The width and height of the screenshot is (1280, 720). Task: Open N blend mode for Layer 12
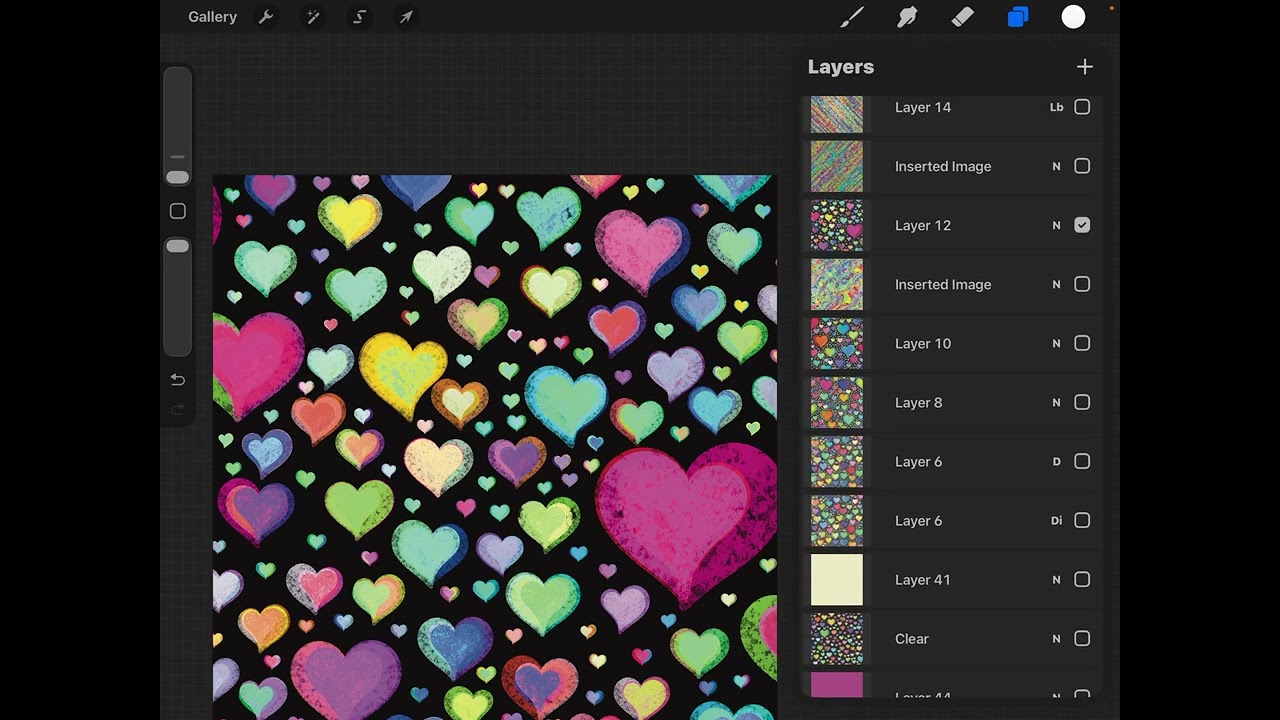coord(1056,225)
